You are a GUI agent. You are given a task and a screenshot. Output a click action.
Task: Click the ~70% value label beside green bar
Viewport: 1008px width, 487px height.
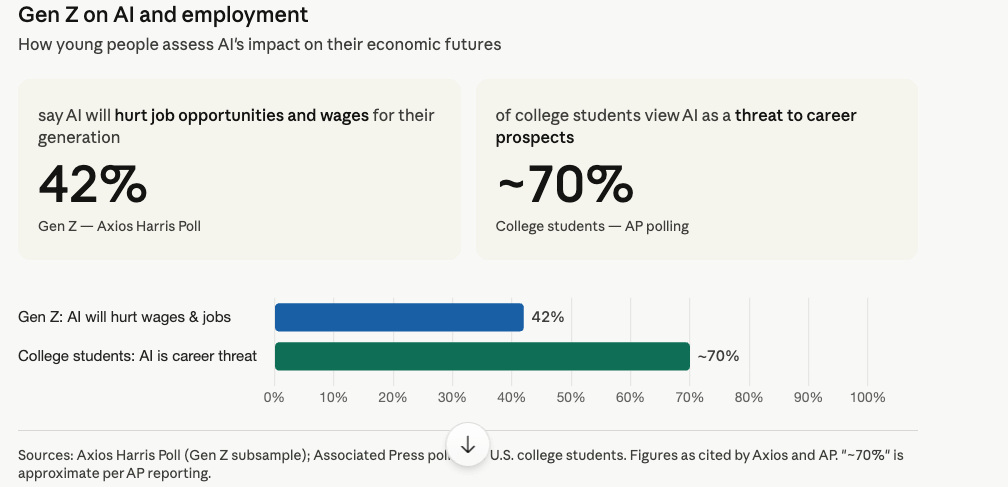pos(718,356)
